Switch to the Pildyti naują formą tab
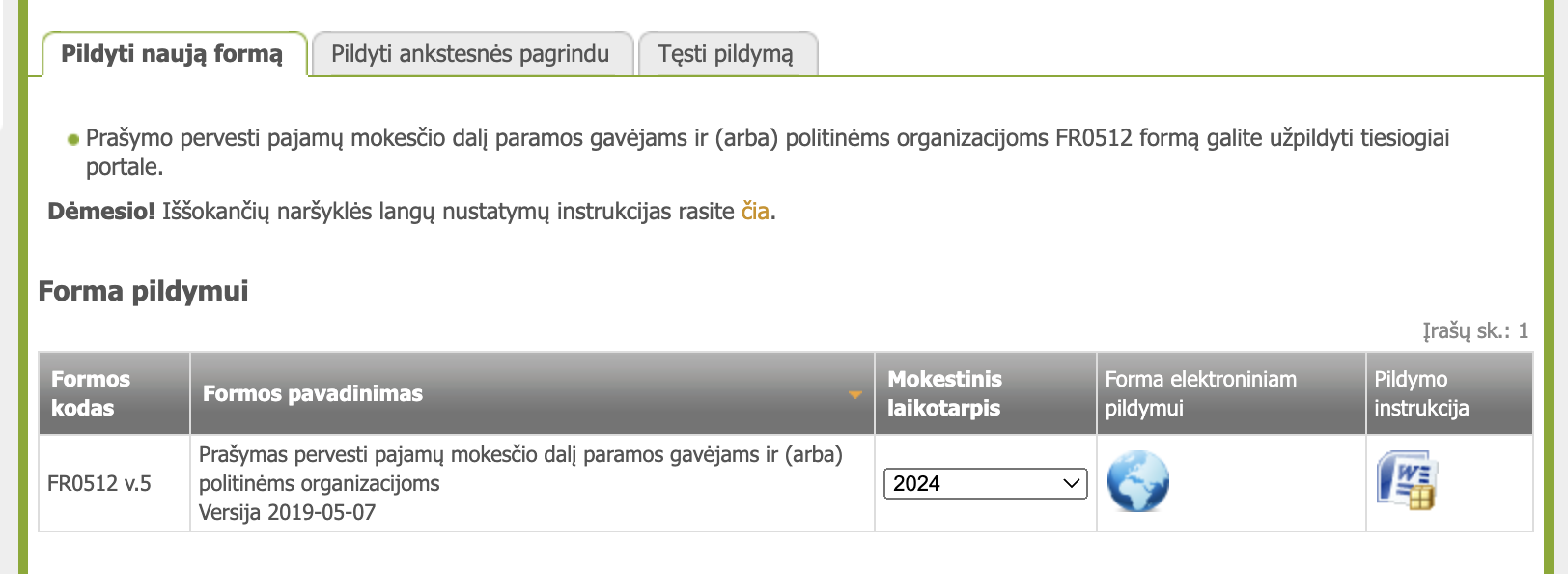The image size is (1568, 574). coord(172,54)
